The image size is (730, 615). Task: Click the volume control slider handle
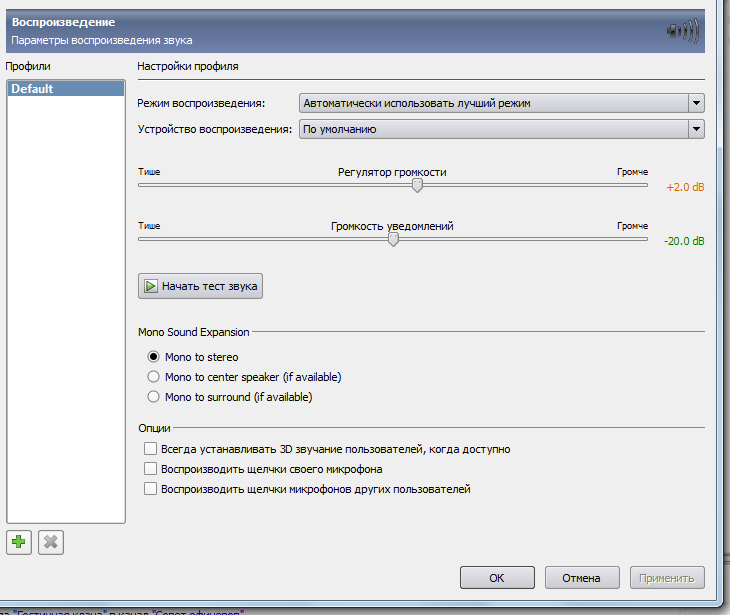tap(417, 185)
